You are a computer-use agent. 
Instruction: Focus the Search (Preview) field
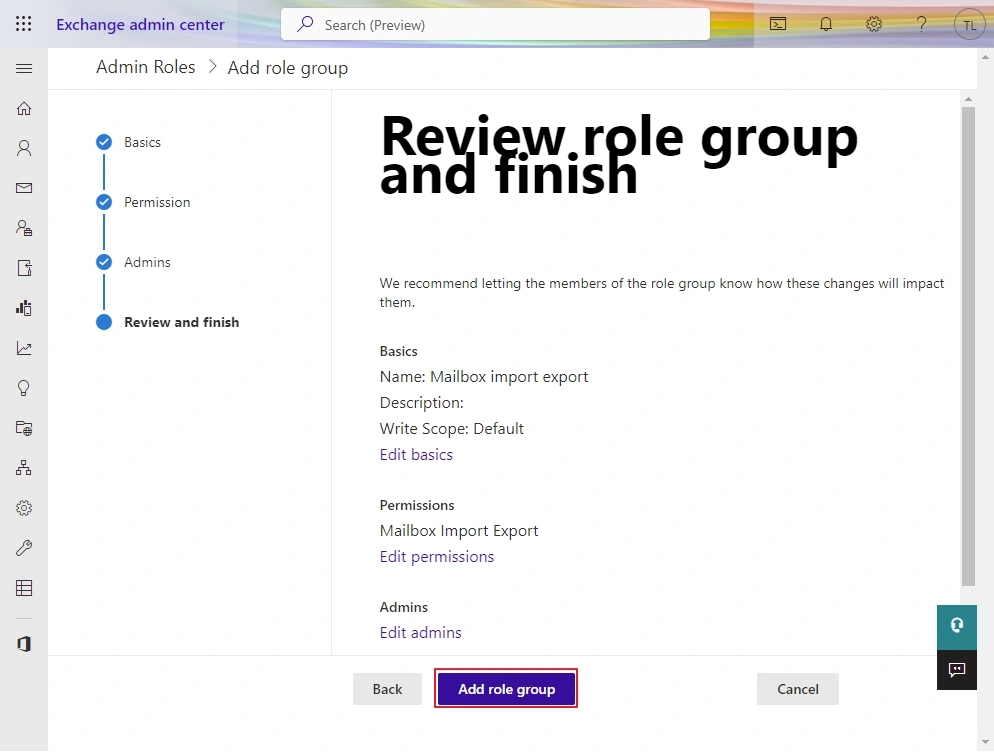point(495,24)
